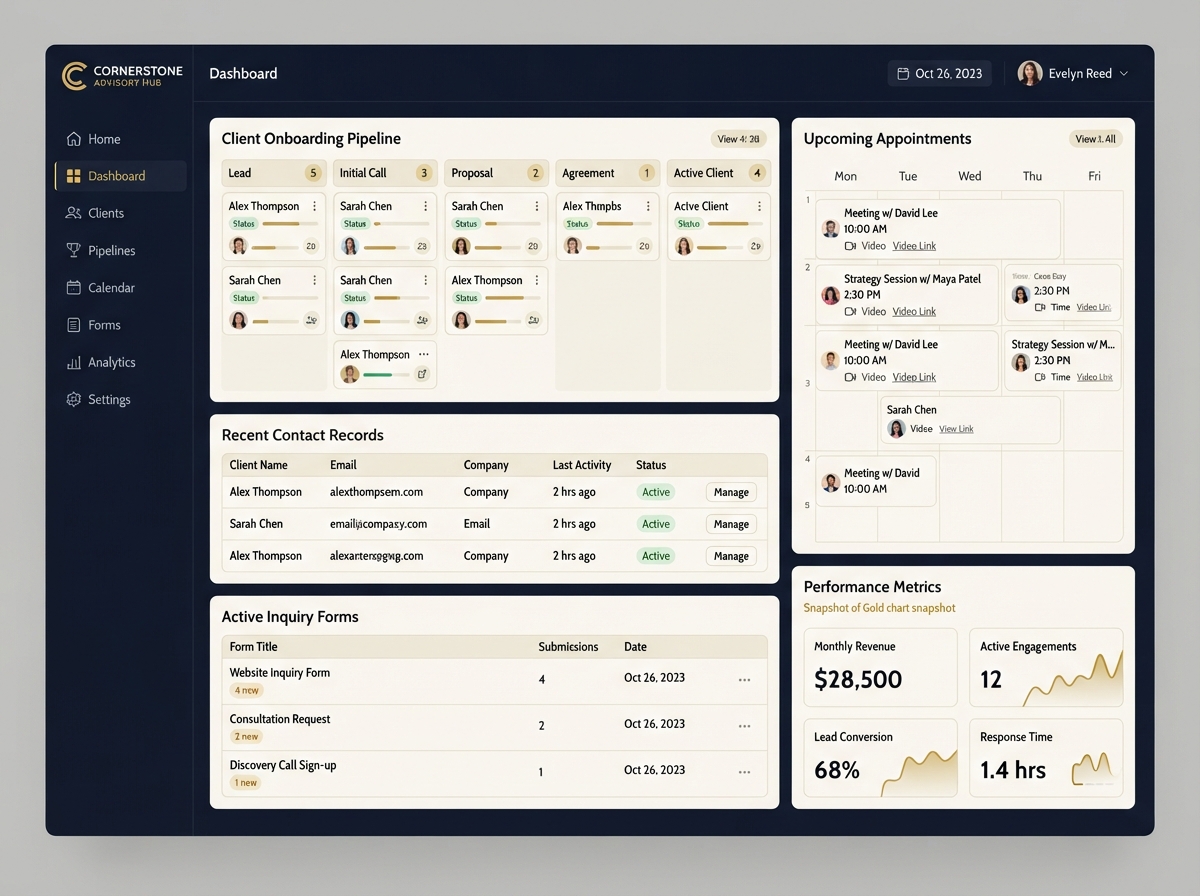Open Video Link for Strategy Session w/ Maya Patel
This screenshot has width=1200, height=896.
point(914,312)
